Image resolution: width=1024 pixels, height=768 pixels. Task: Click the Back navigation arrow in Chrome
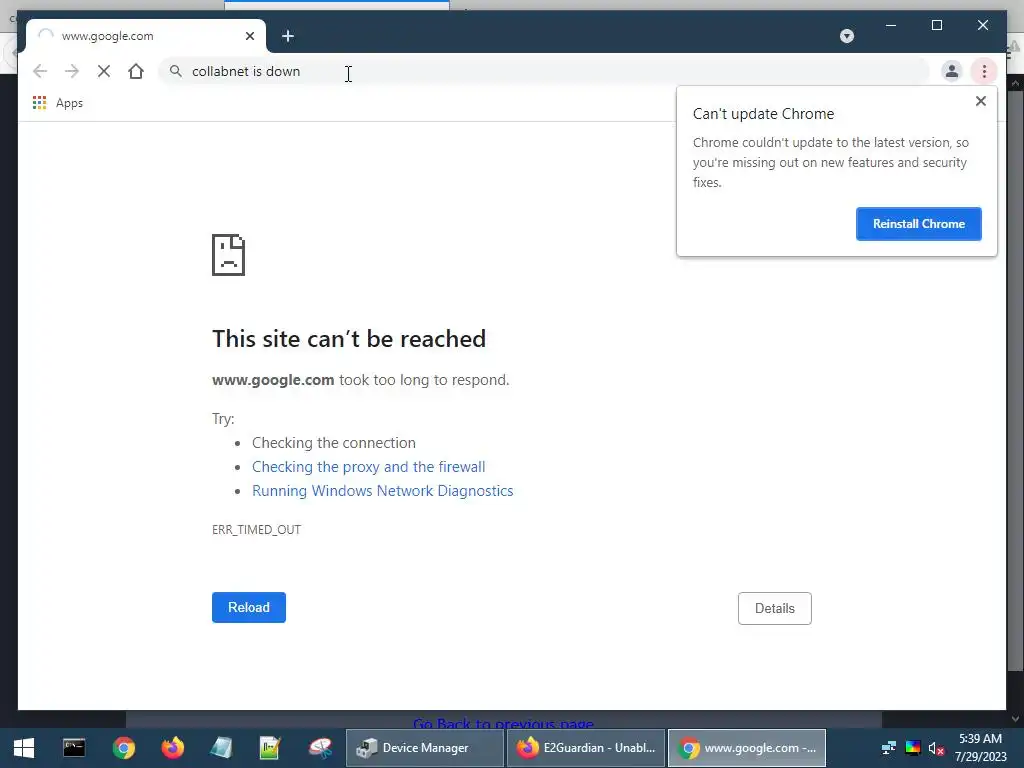tap(40, 71)
